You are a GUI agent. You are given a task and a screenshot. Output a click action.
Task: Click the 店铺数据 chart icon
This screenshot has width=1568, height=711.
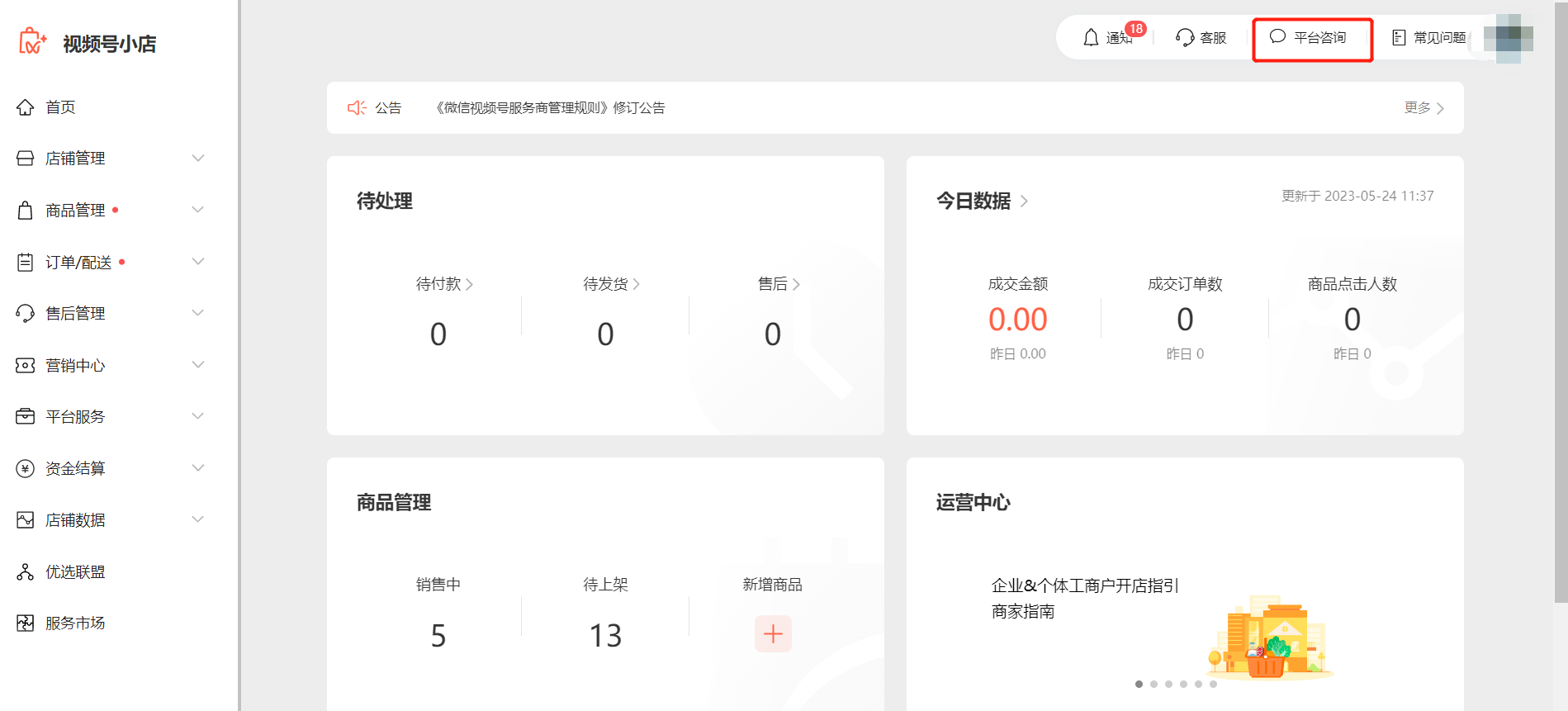pyautogui.click(x=26, y=520)
